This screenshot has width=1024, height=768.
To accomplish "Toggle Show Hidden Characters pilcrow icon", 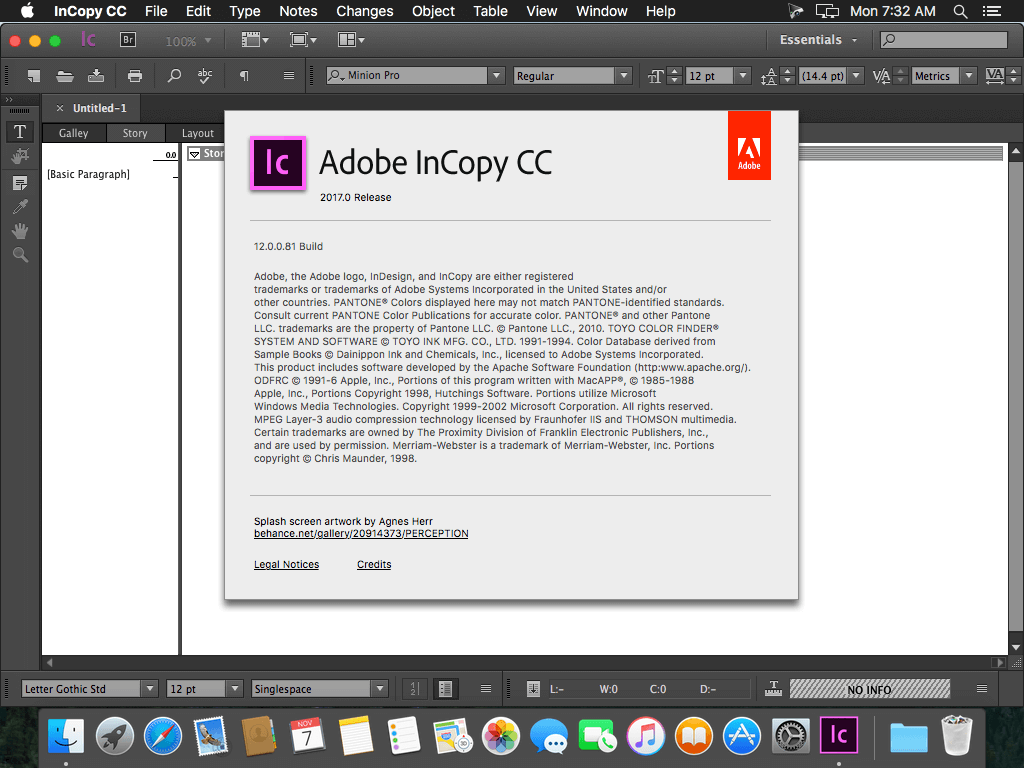I will [x=244, y=76].
